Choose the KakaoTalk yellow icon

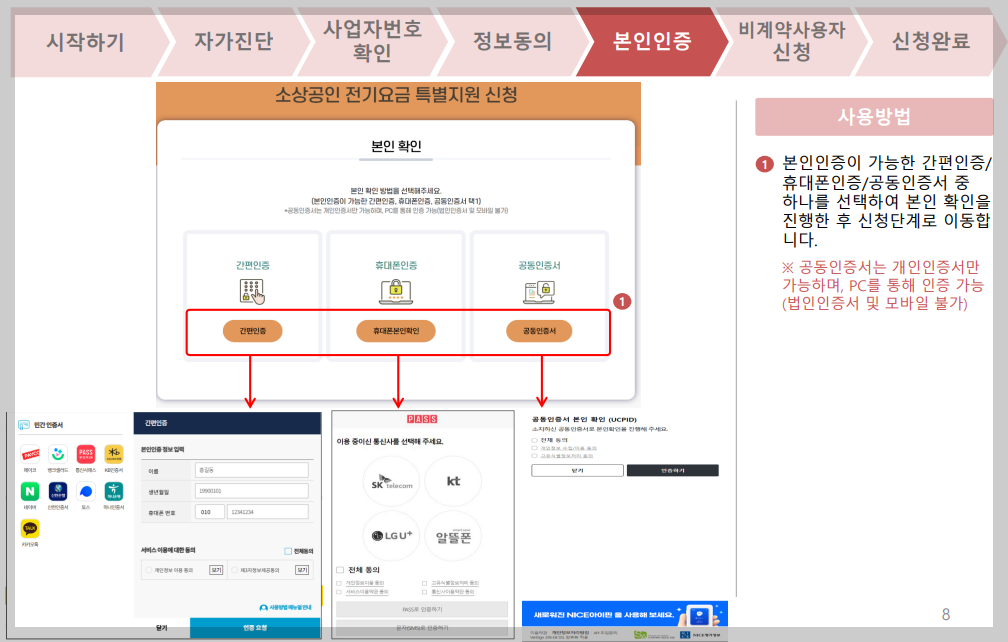(30, 528)
